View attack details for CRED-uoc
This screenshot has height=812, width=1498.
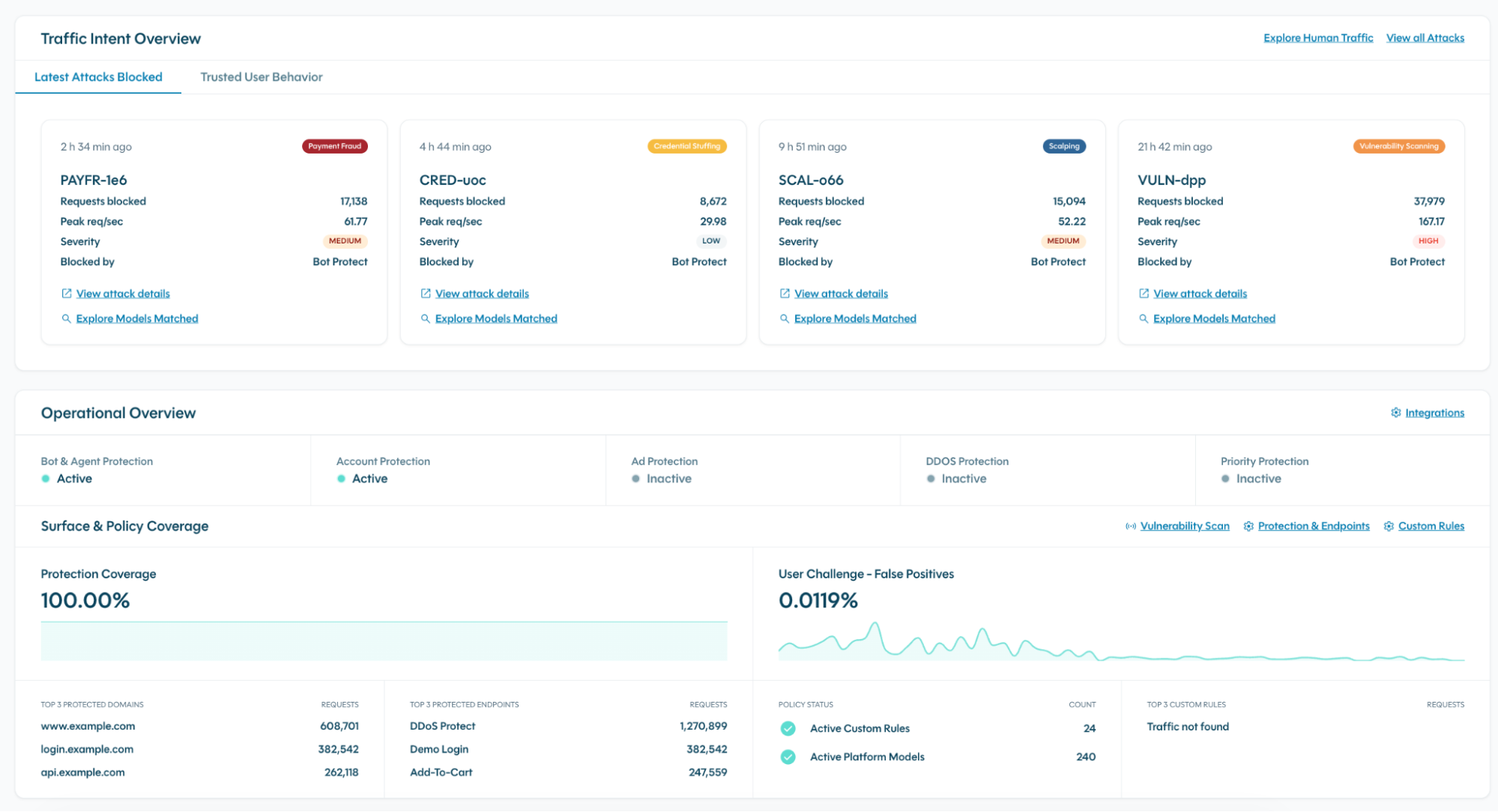(x=482, y=294)
